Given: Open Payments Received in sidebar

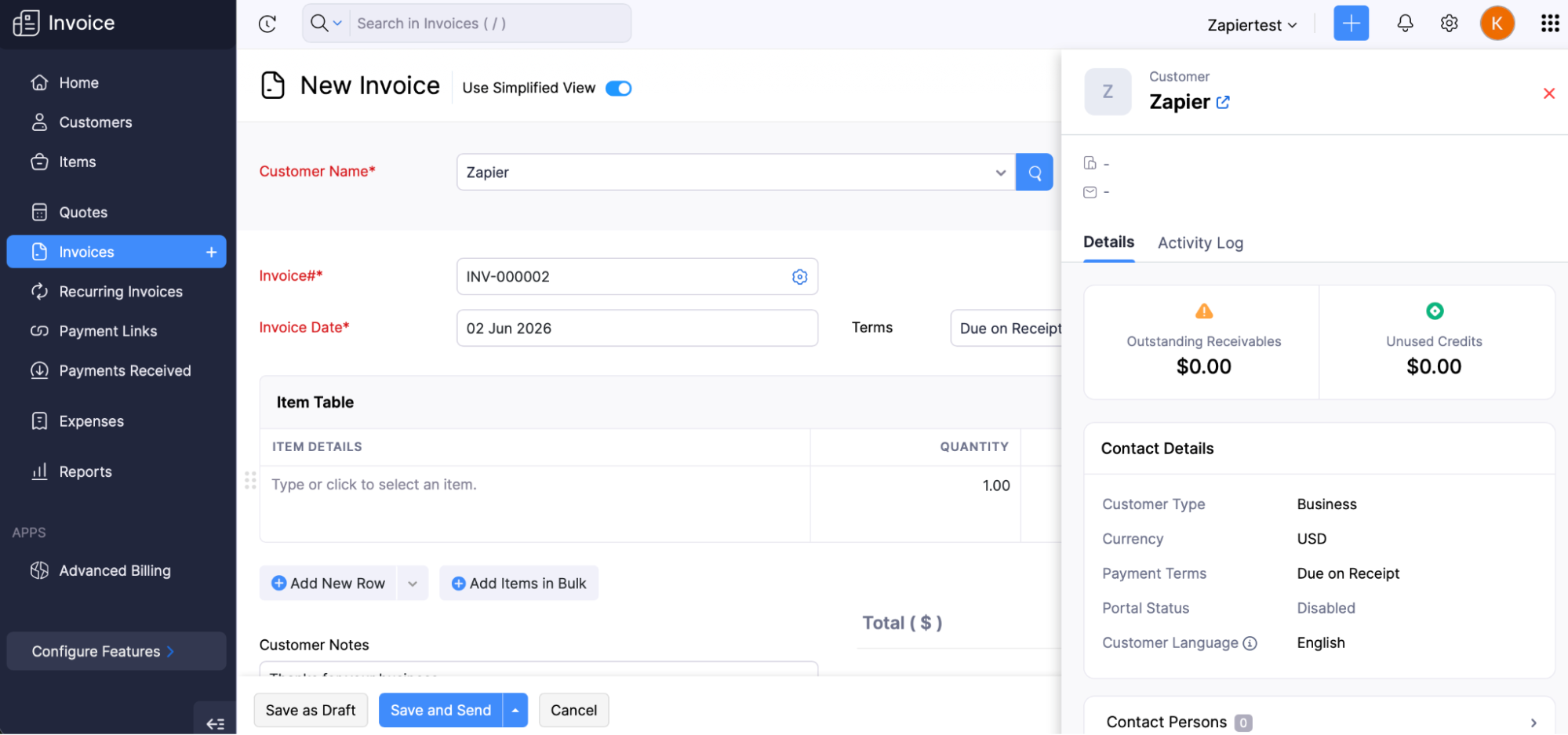Looking at the screenshot, I should [x=116, y=370].
